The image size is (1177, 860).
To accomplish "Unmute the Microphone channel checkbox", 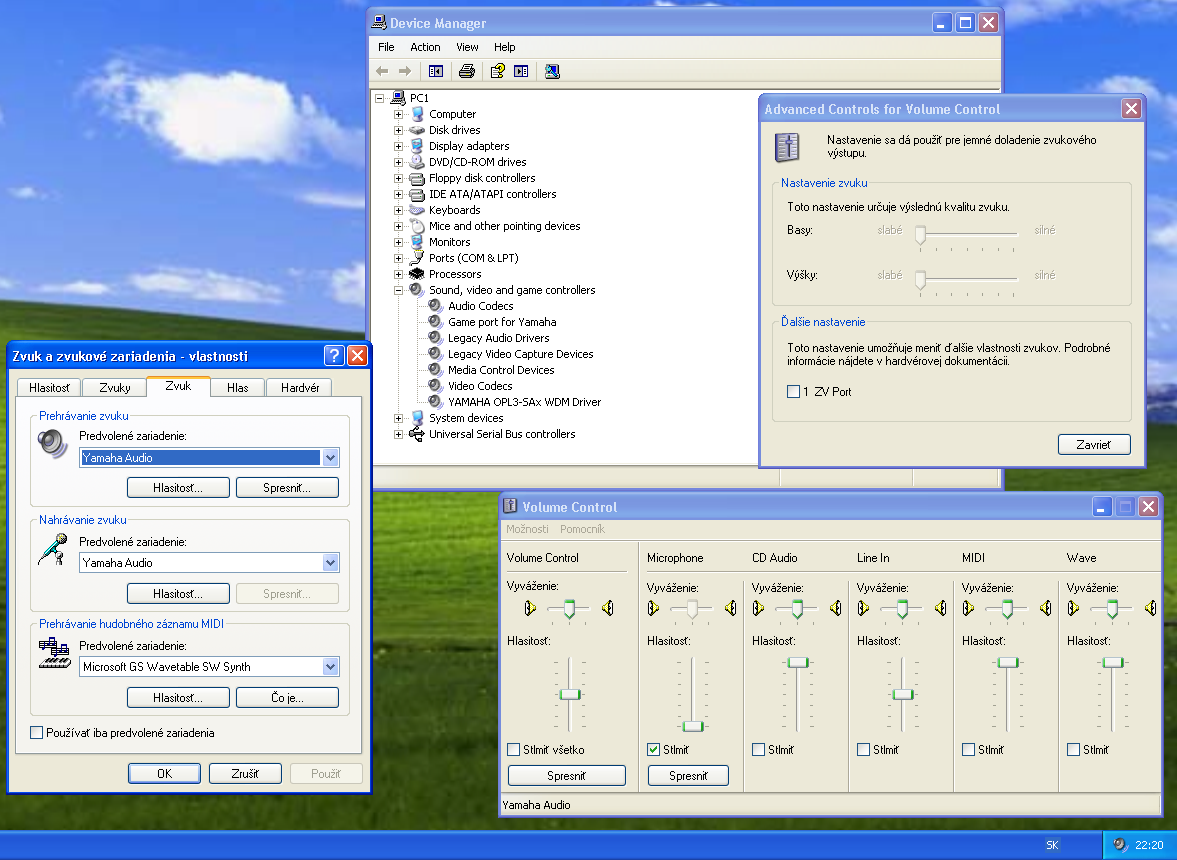I will [x=654, y=750].
